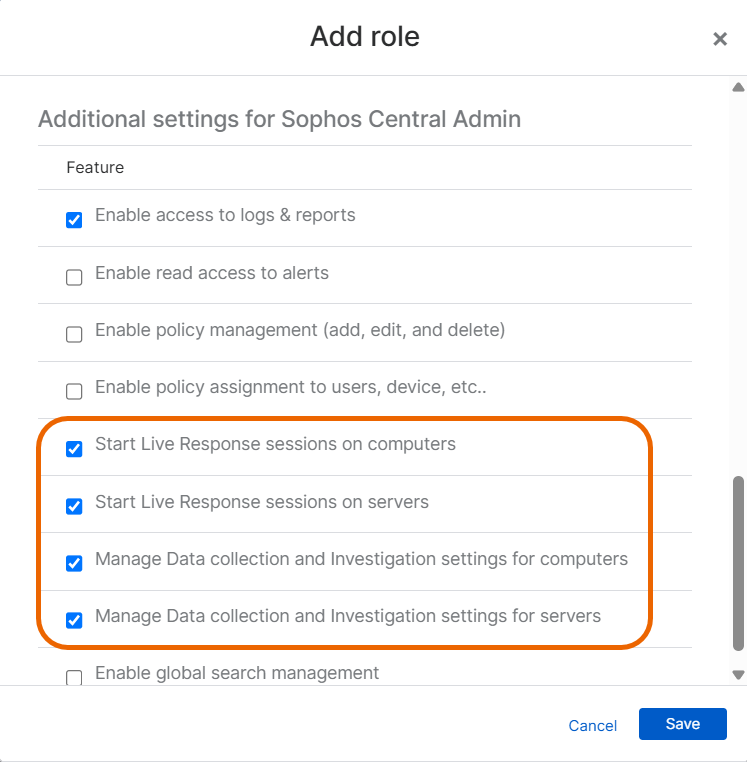Uncheck Manage Data collection for computers checkbox
747x762 pixels.
pyautogui.click(x=74, y=563)
